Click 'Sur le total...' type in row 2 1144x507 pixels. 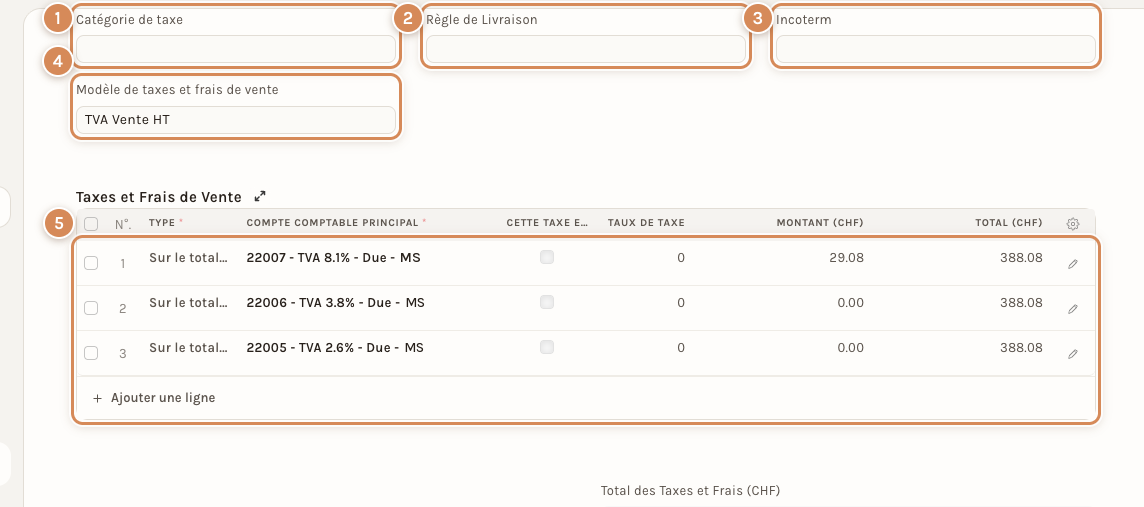coord(188,303)
